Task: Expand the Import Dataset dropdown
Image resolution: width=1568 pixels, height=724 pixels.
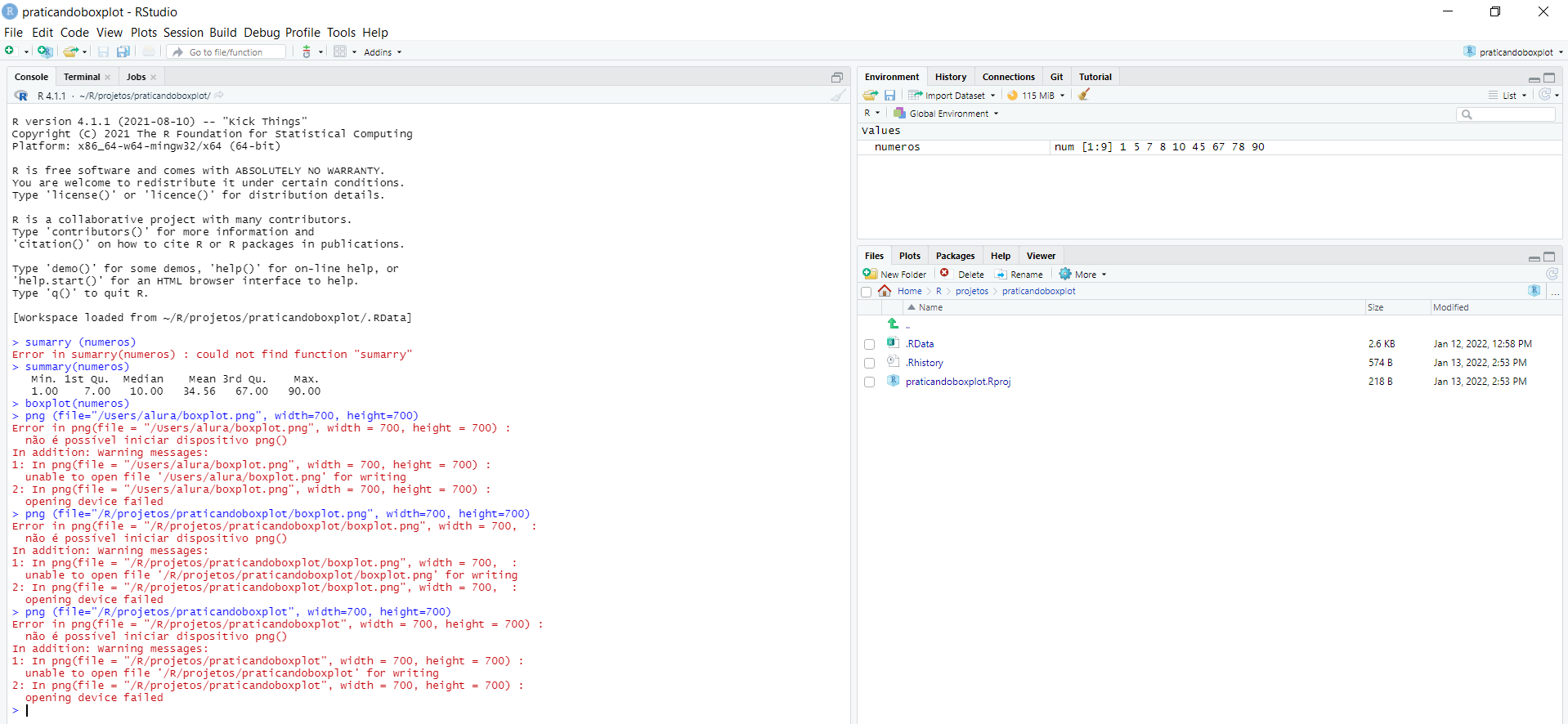Action: 952,96
